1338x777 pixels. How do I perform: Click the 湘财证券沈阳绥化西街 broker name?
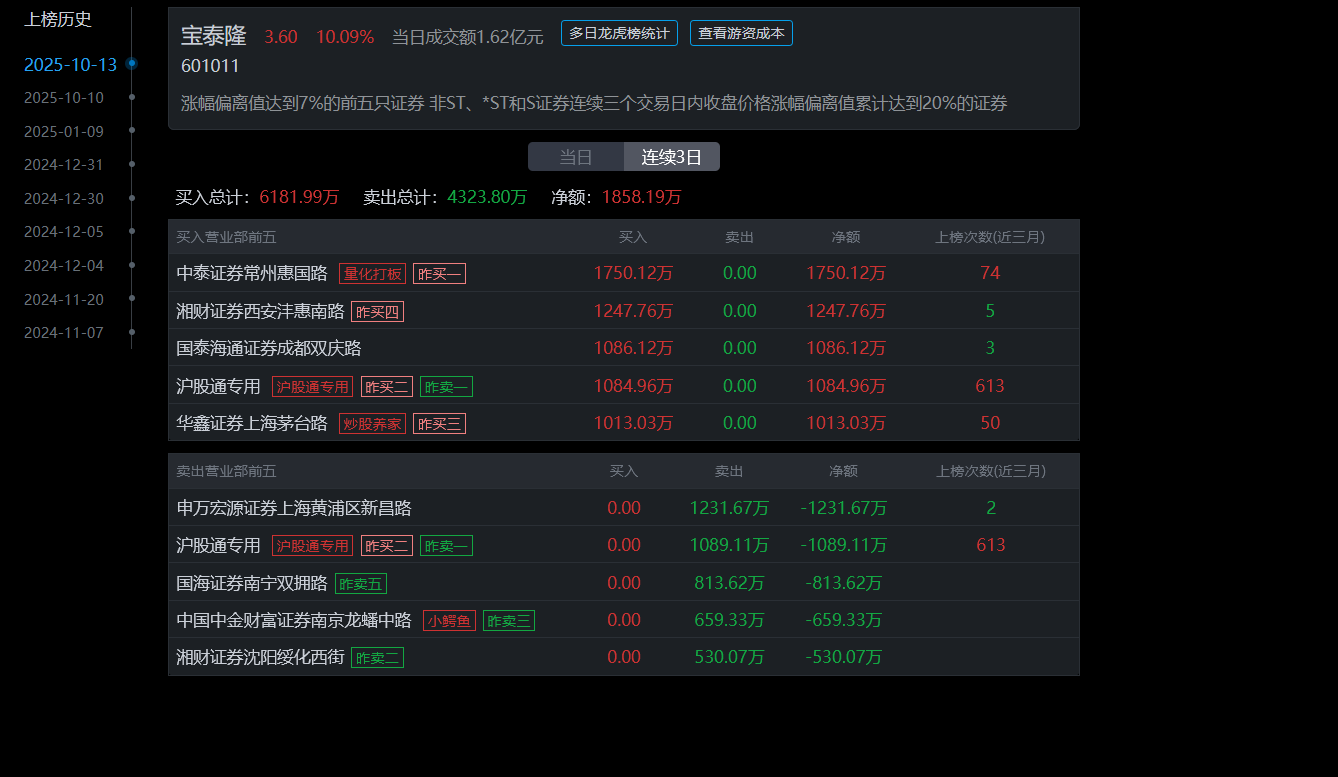pyautogui.click(x=260, y=657)
